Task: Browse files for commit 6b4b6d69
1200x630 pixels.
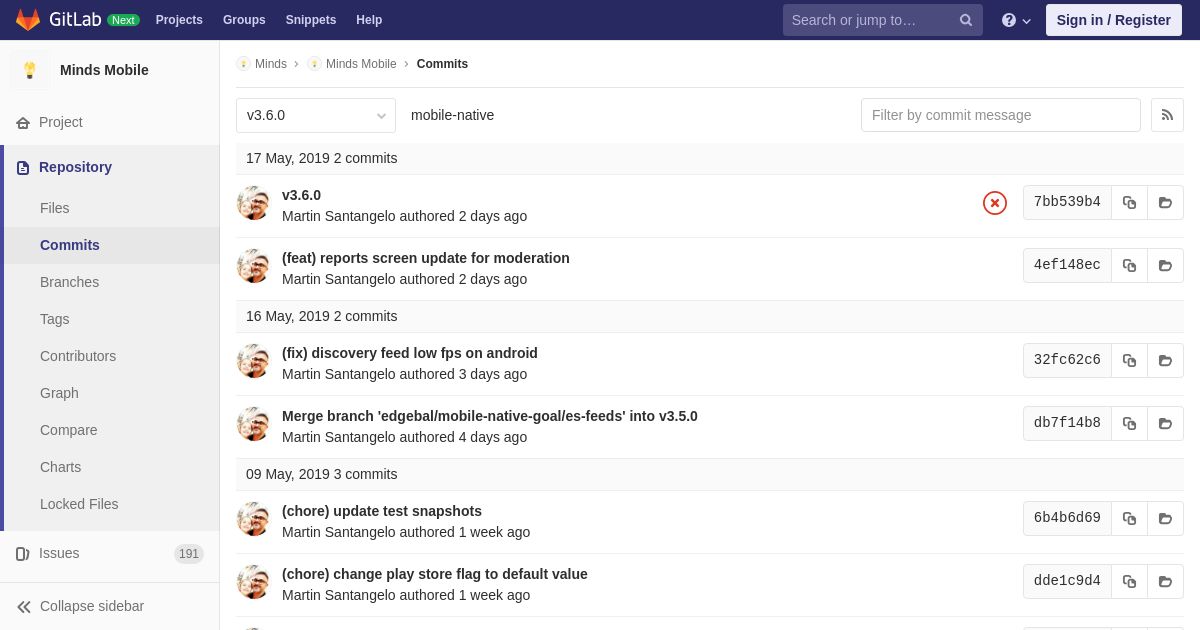Action: point(1165,519)
